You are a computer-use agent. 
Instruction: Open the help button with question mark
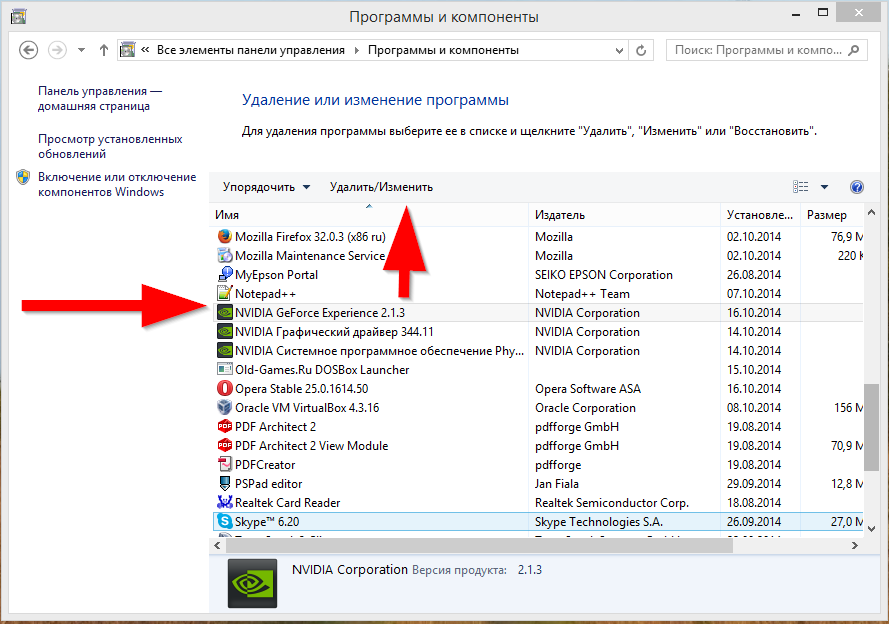pos(857,187)
